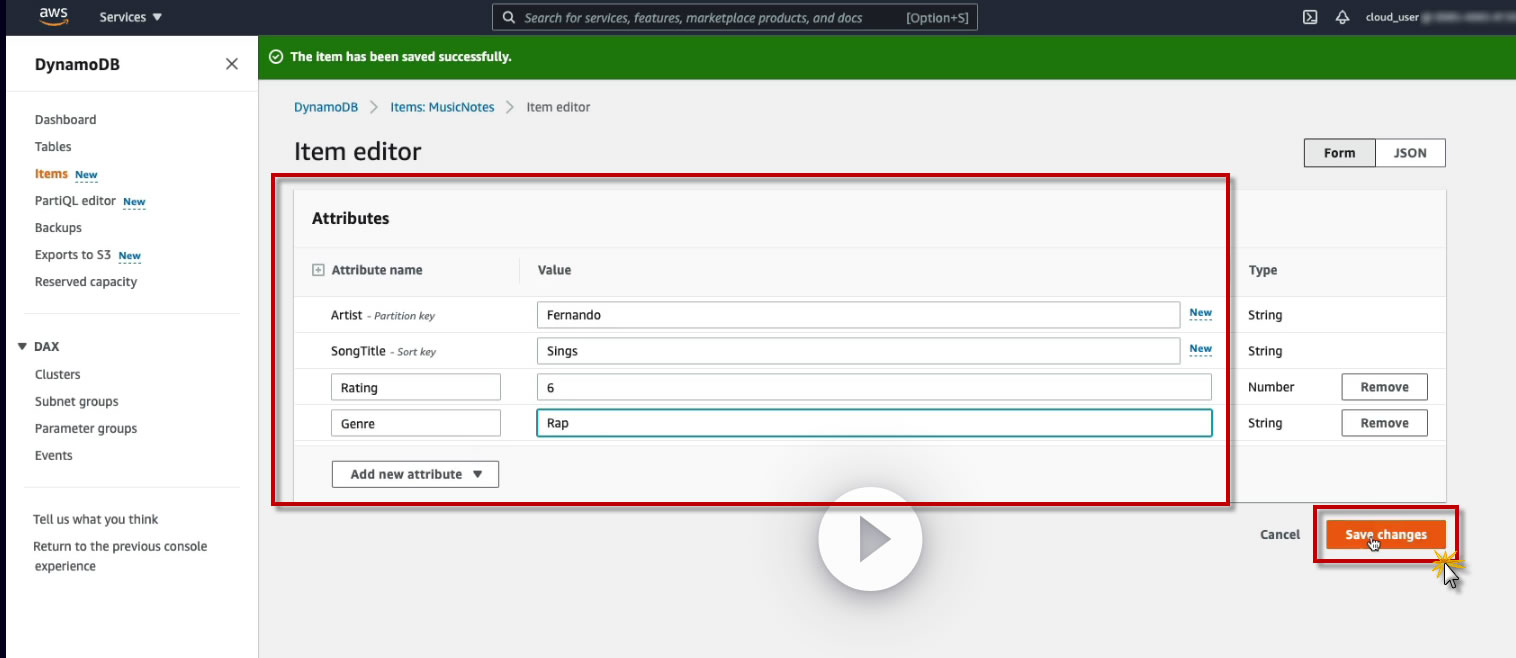Edit the Rating value field
The width and height of the screenshot is (1516, 658).
[x=874, y=387]
